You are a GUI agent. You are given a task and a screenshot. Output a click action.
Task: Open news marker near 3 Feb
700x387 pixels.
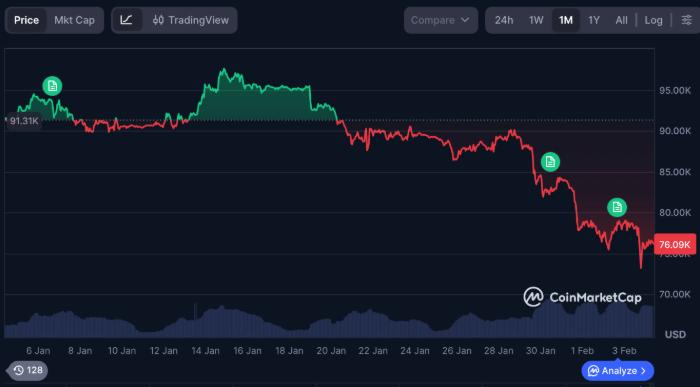(617, 207)
